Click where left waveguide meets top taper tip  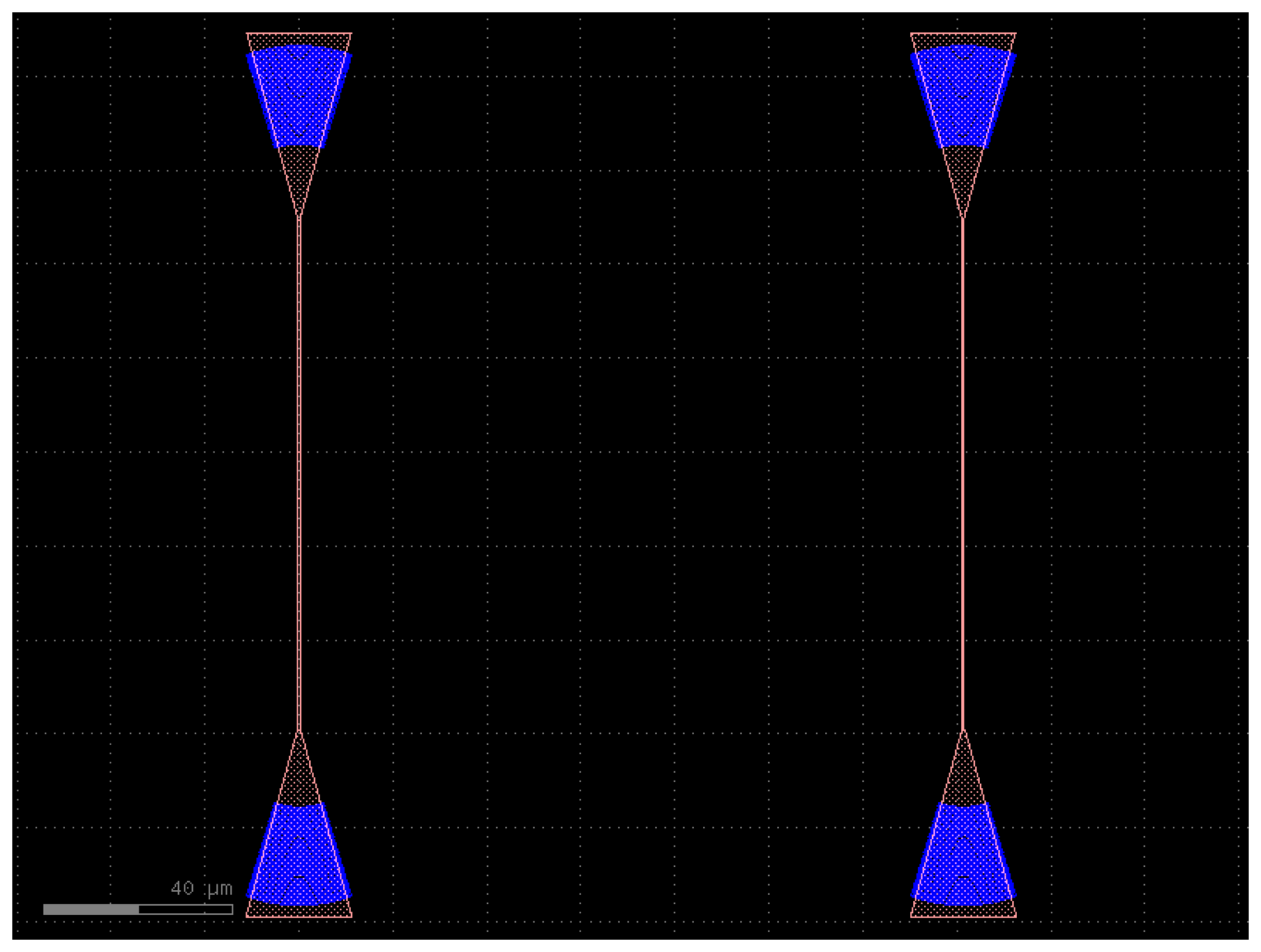click(x=299, y=218)
